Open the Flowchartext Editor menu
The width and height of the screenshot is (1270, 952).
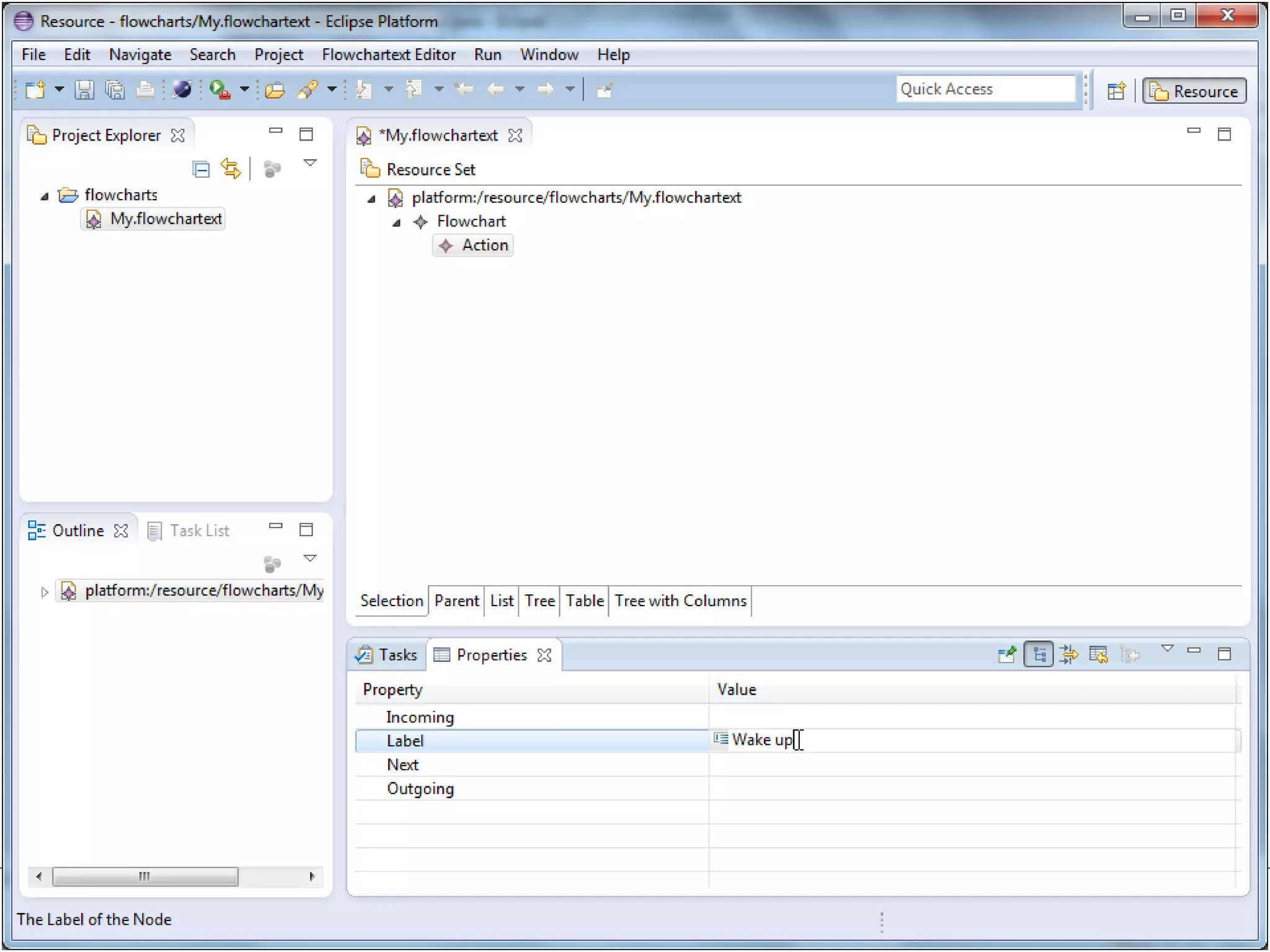point(388,55)
